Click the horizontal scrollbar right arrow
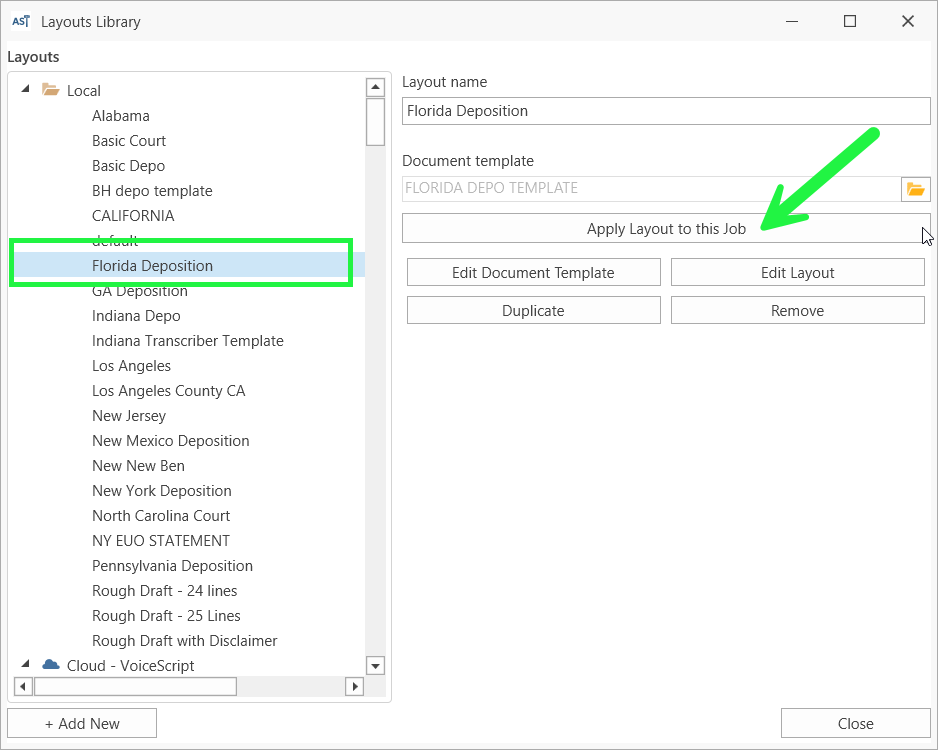This screenshot has width=938, height=750. [354, 686]
